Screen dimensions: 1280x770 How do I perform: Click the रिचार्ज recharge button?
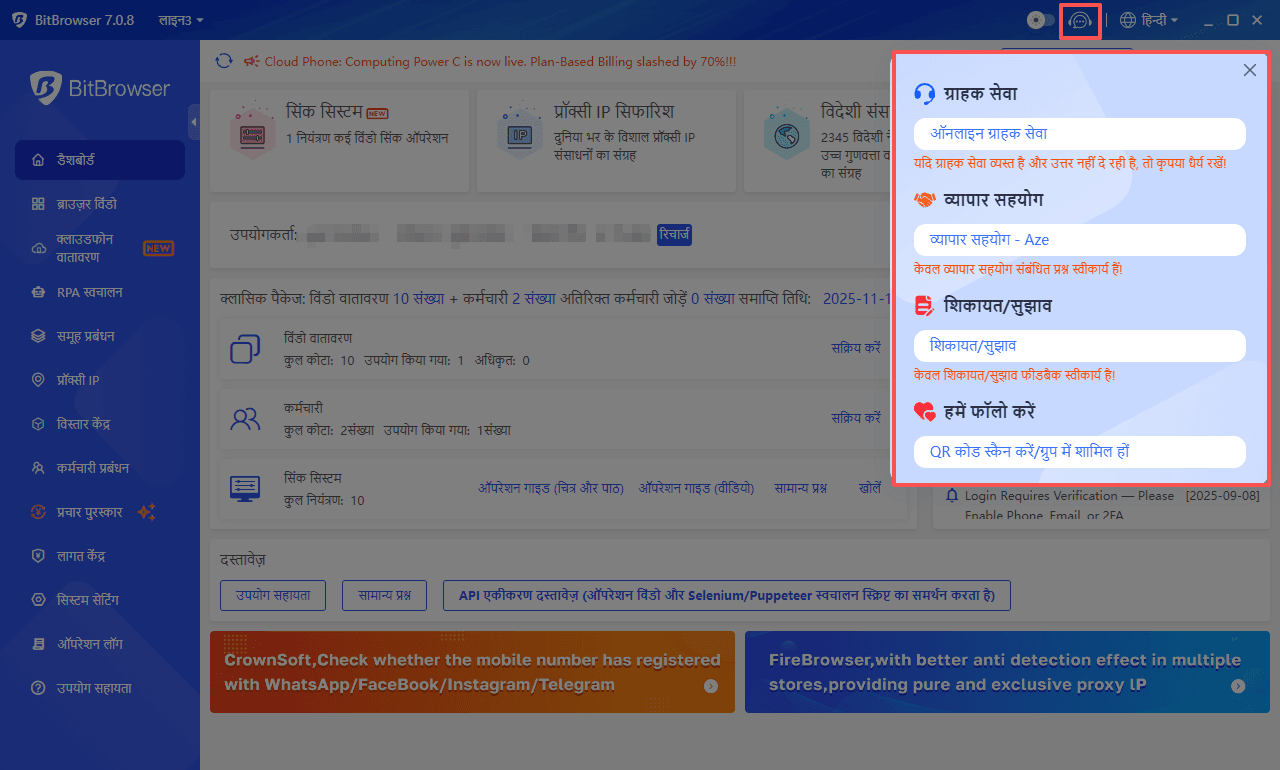[674, 235]
